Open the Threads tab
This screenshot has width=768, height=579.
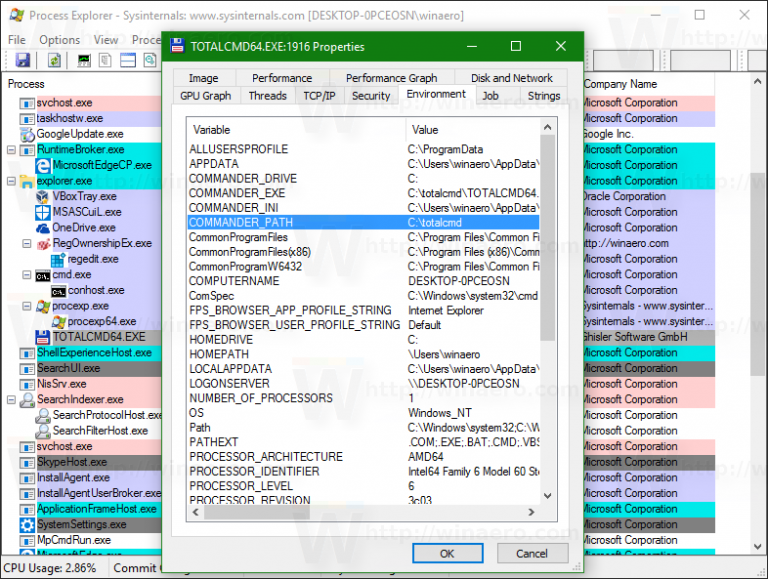[267, 96]
